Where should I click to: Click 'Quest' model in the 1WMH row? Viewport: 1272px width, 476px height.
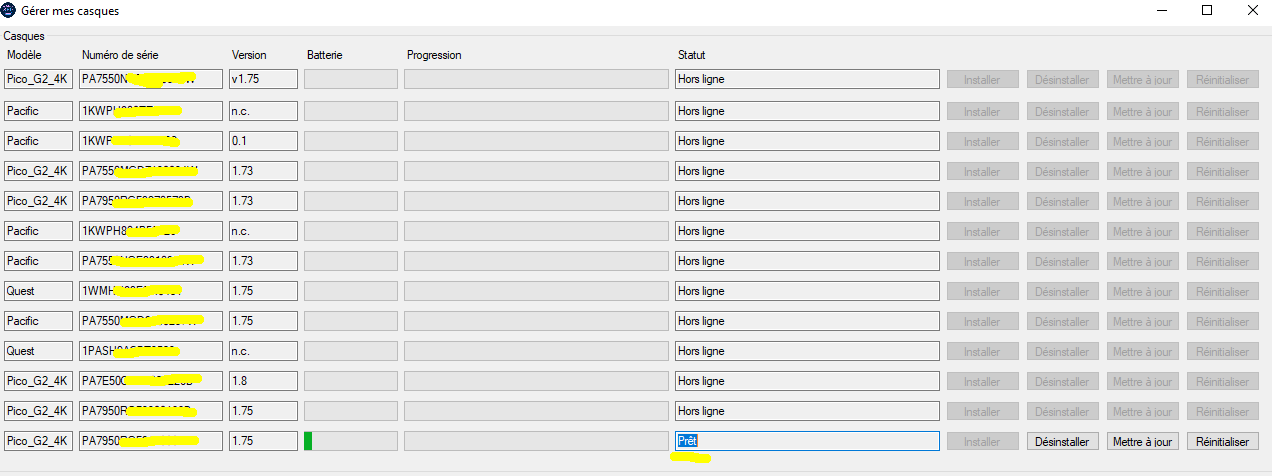click(x=39, y=291)
